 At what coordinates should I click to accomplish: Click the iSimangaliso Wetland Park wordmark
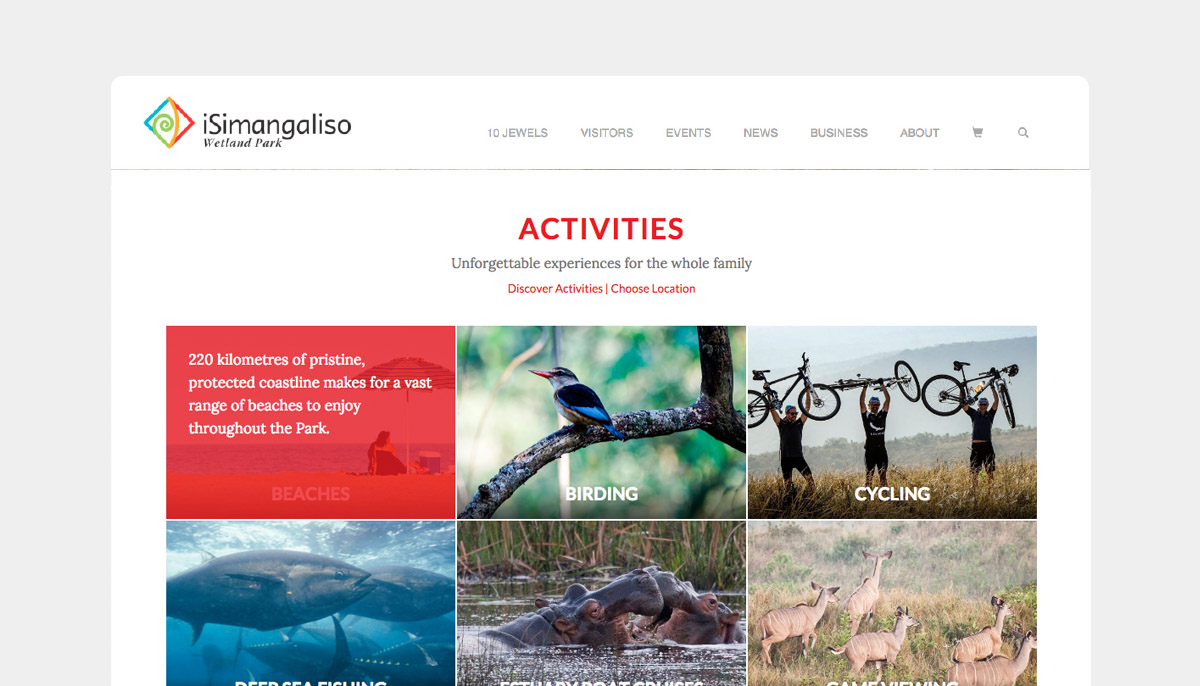pyautogui.click(x=277, y=128)
